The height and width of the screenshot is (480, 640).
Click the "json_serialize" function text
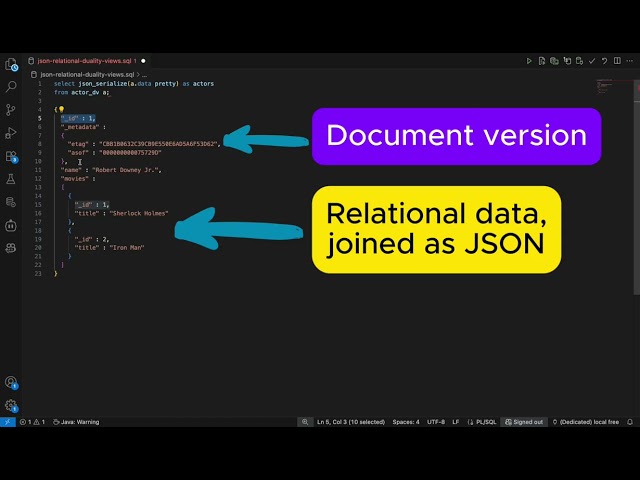point(103,84)
